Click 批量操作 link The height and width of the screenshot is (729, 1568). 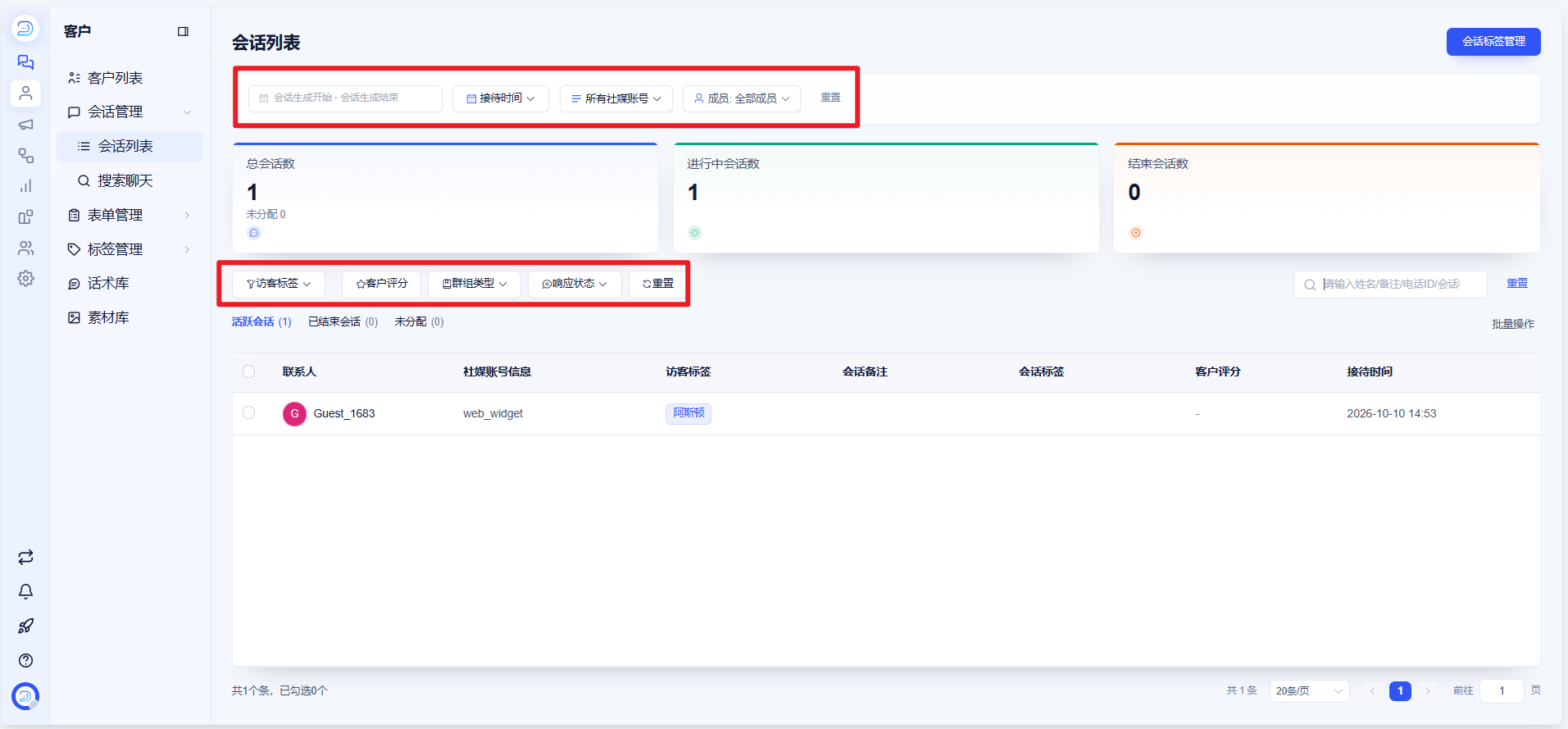1513,324
